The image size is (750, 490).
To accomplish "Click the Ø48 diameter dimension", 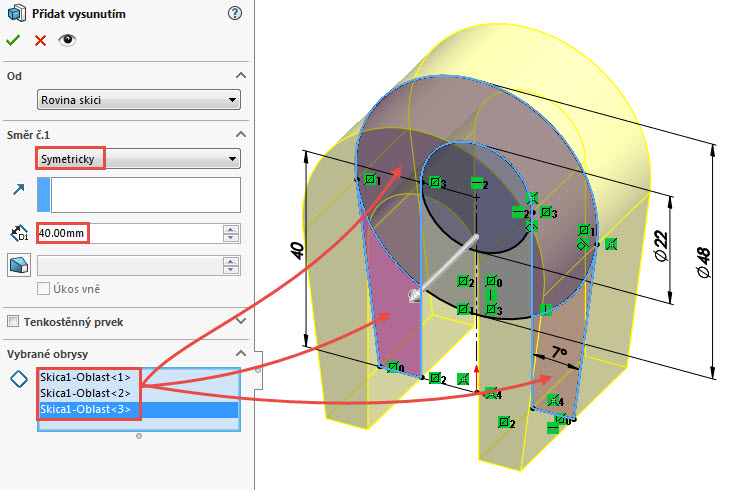I will pos(704,262).
